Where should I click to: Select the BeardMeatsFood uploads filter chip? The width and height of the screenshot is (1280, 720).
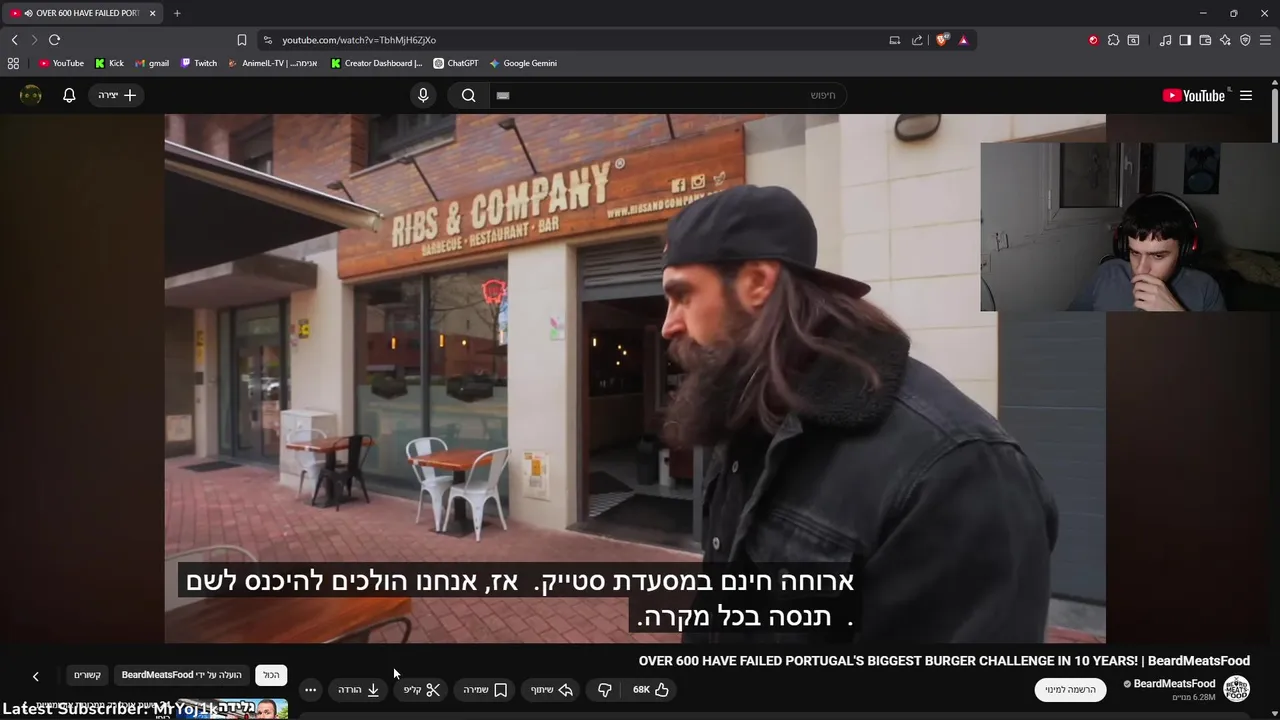coord(181,675)
